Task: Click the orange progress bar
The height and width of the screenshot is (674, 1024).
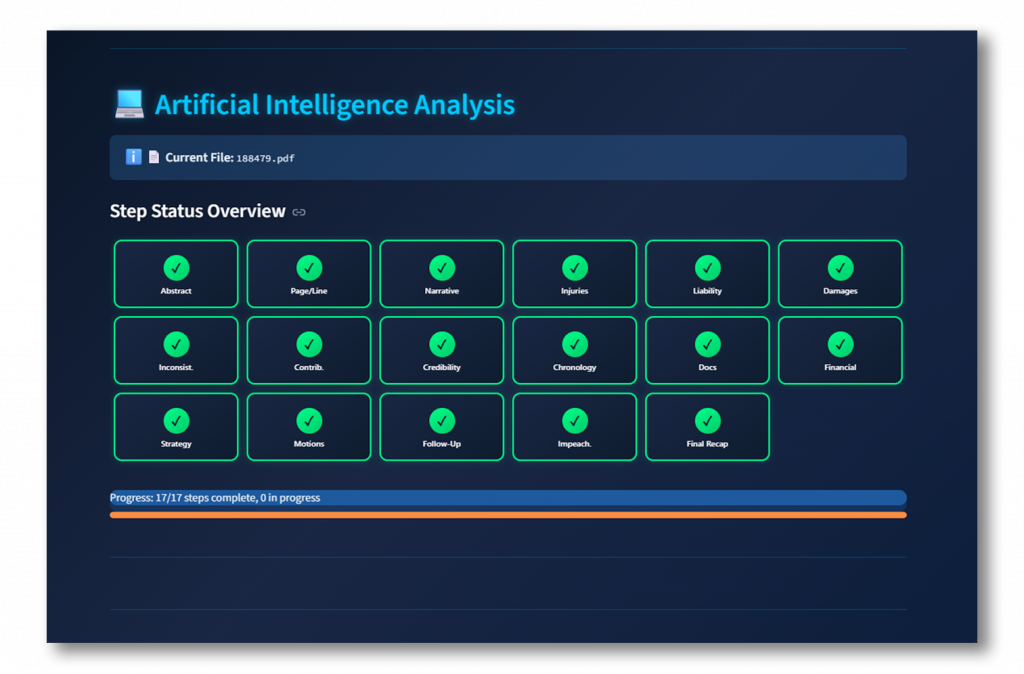Action: click(508, 515)
